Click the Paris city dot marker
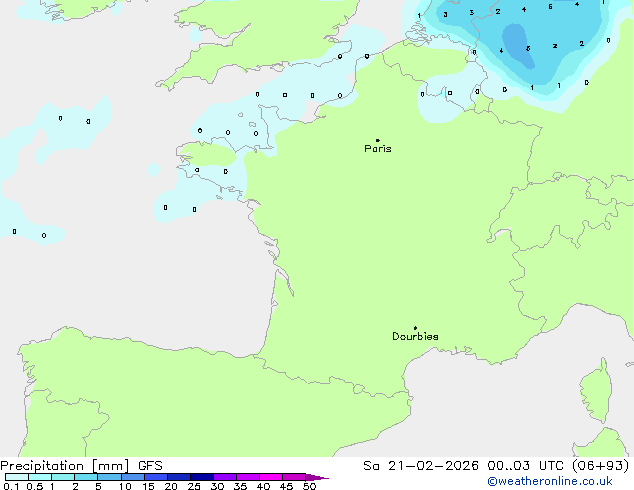This screenshot has width=634, height=490. pyautogui.click(x=378, y=140)
